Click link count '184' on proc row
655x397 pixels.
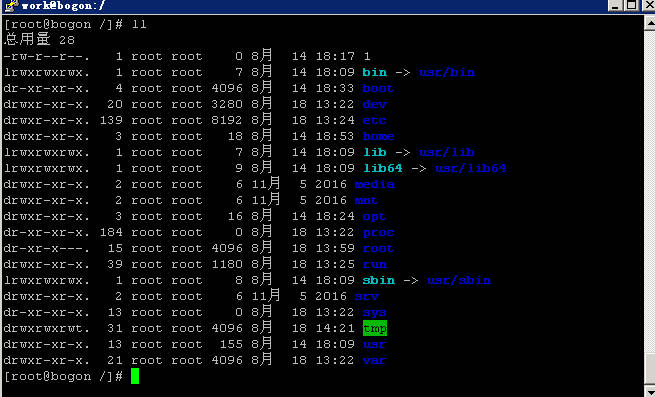111,232
